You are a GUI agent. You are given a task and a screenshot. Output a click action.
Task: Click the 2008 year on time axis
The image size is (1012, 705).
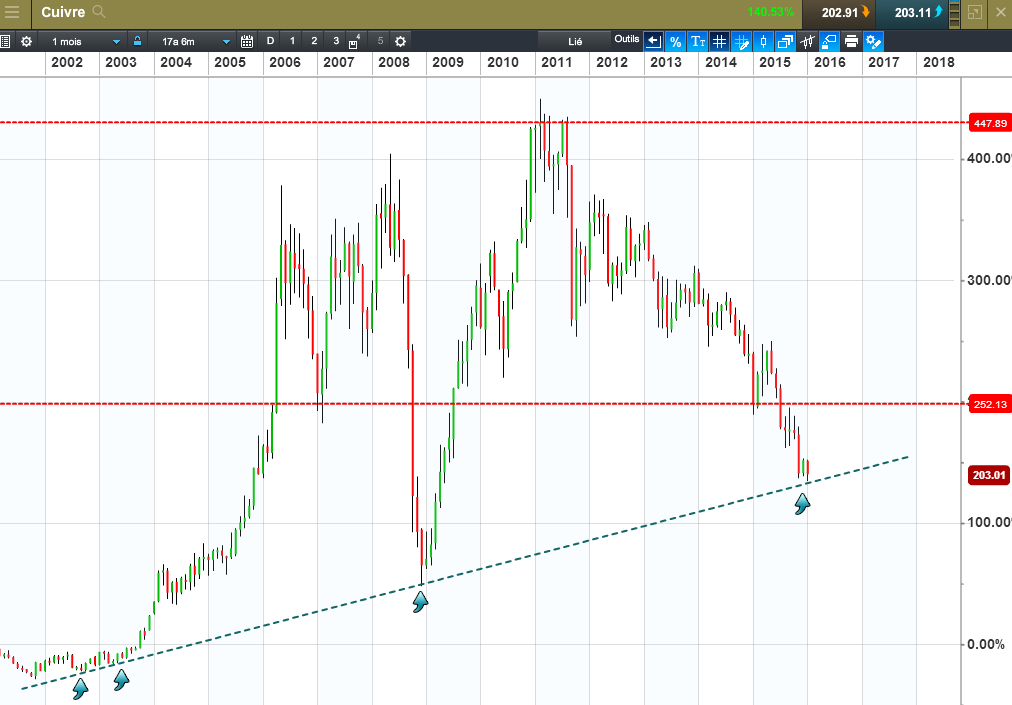(394, 62)
